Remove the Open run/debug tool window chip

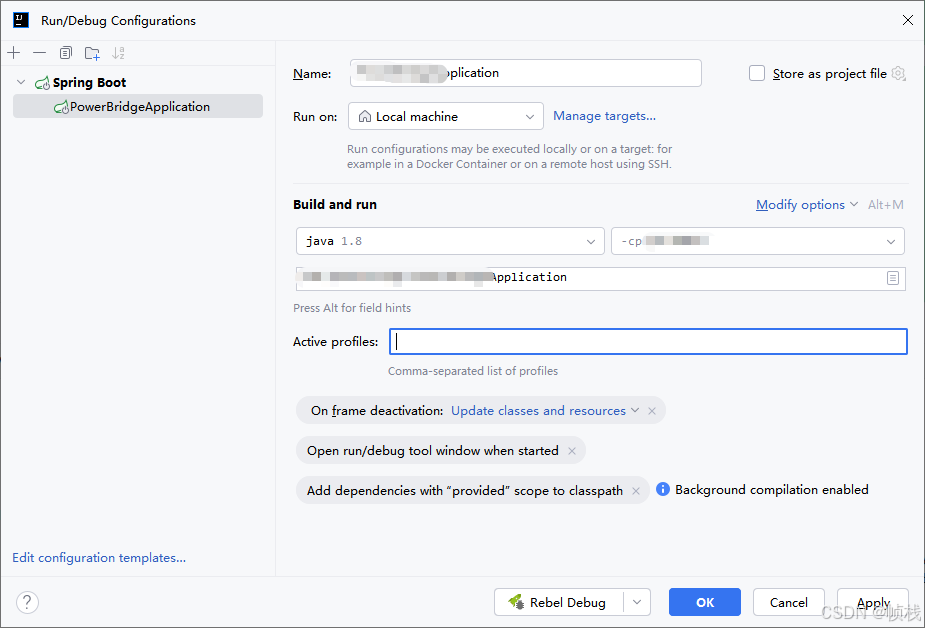(572, 451)
